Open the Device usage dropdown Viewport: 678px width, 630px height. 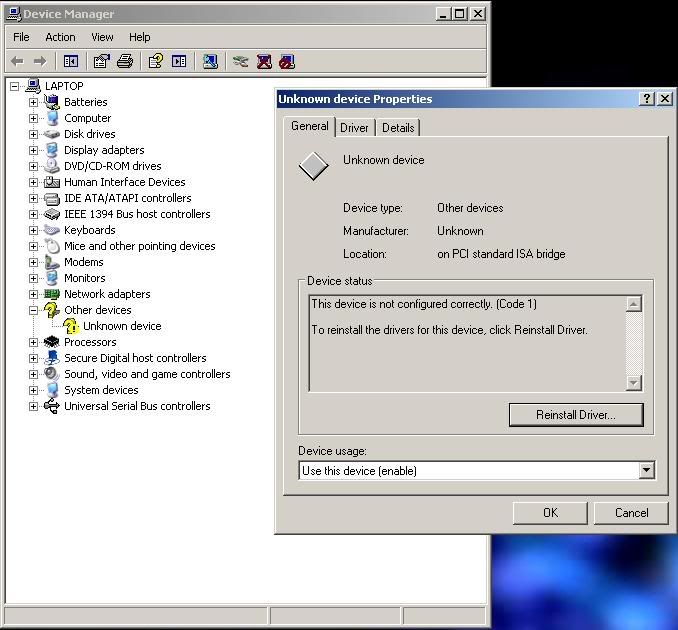click(x=646, y=470)
